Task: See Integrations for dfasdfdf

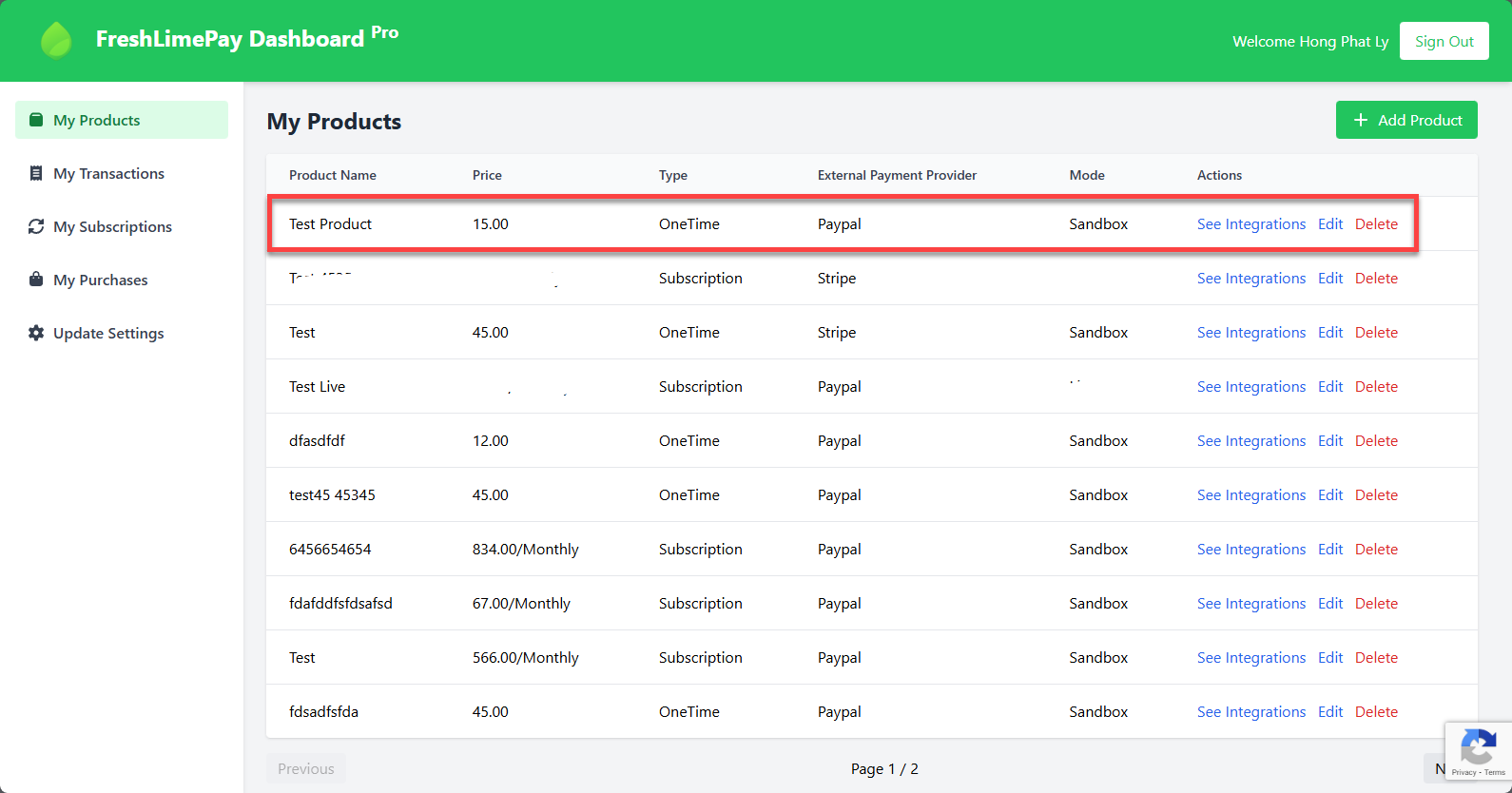Action: 1251,440
